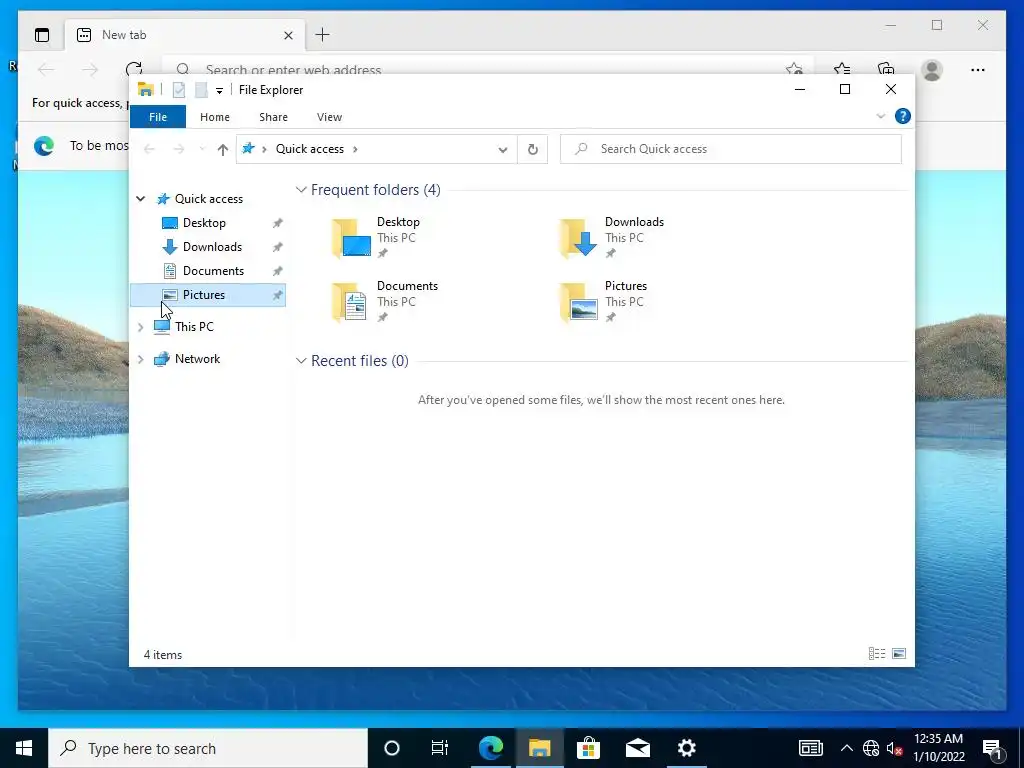This screenshot has width=1024, height=768.
Task: Click the Back arrow in File Explorer
Action: 150,150
